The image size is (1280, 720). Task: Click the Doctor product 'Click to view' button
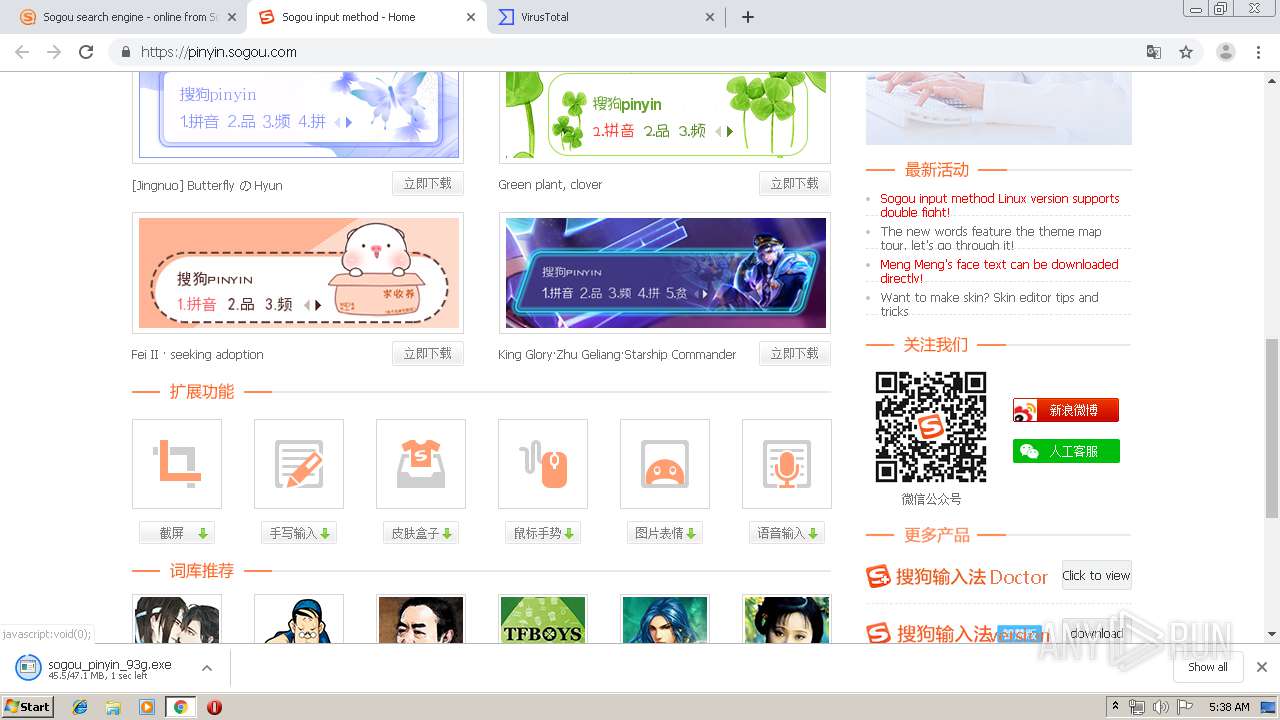coord(1096,575)
